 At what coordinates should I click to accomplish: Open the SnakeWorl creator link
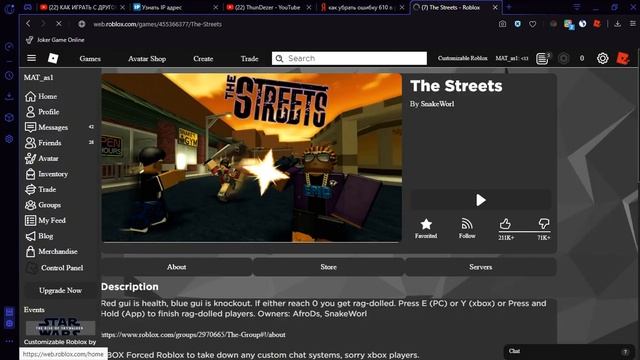point(437,104)
